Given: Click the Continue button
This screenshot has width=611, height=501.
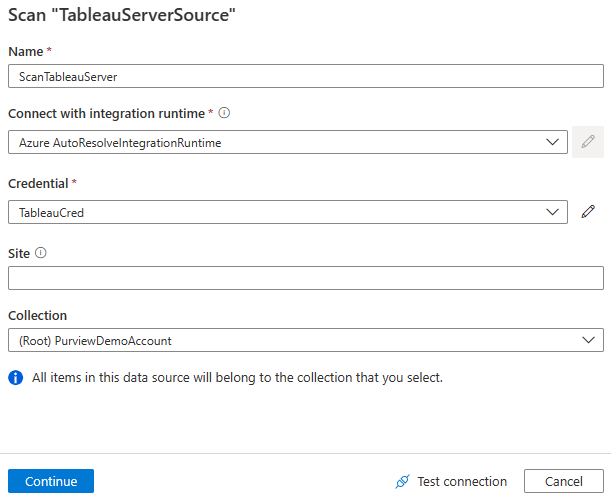Looking at the screenshot, I should (51, 481).
